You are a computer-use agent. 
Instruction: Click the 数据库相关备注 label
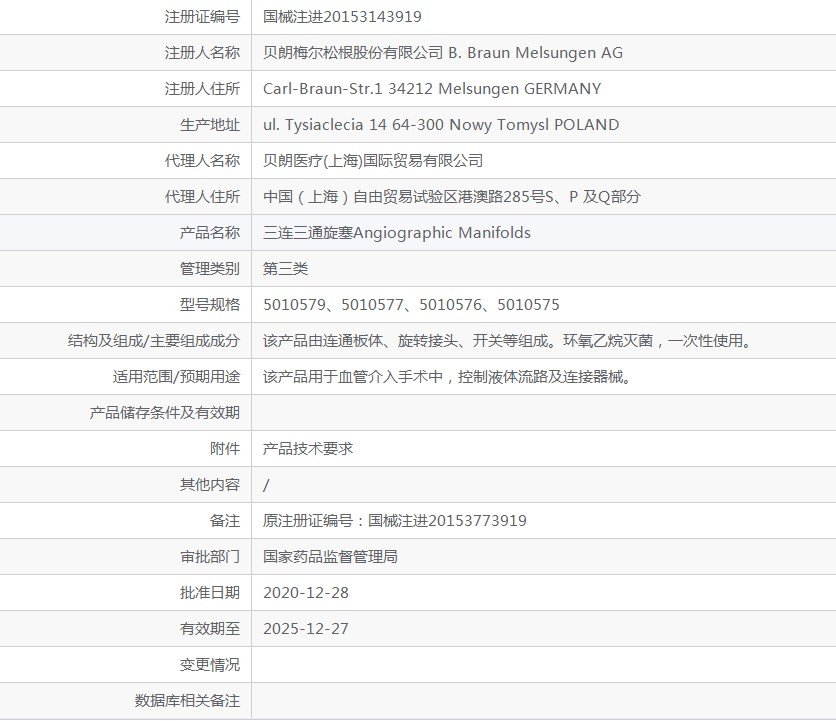pyautogui.click(x=187, y=700)
